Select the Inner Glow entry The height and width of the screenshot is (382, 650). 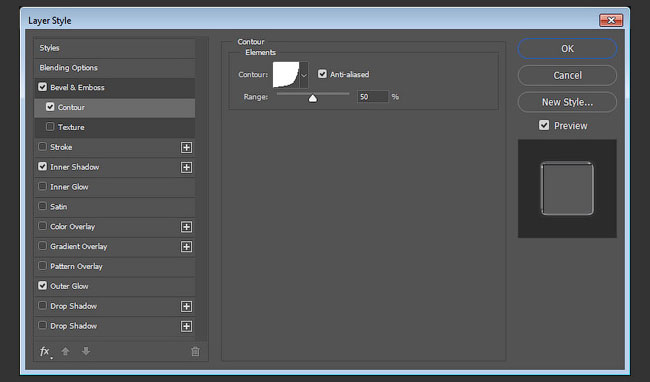tap(114, 187)
